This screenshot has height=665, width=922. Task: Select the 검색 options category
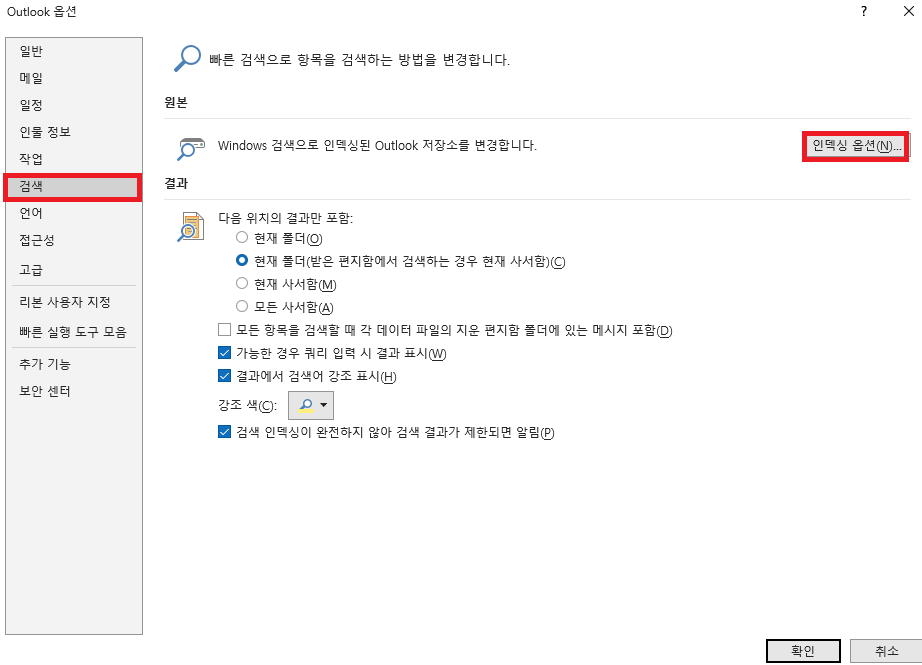(74, 187)
